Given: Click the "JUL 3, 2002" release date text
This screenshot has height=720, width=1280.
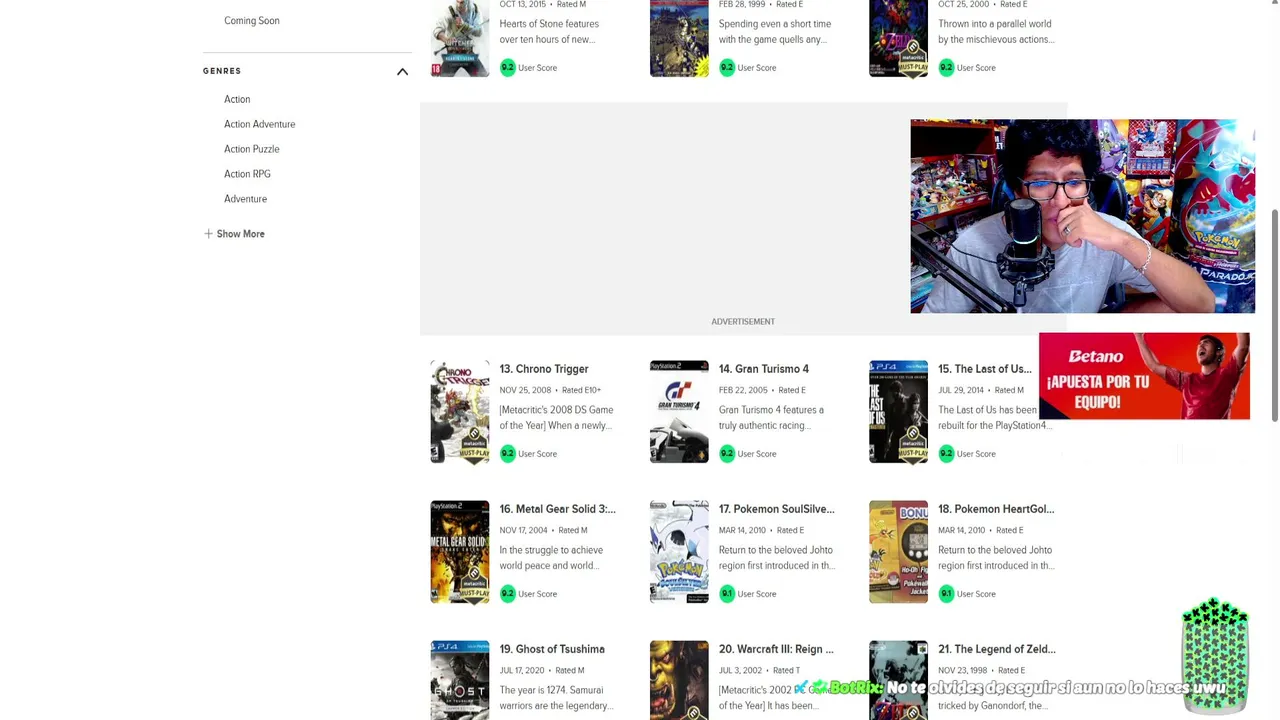Looking at the screenshot, I should 740,670.
